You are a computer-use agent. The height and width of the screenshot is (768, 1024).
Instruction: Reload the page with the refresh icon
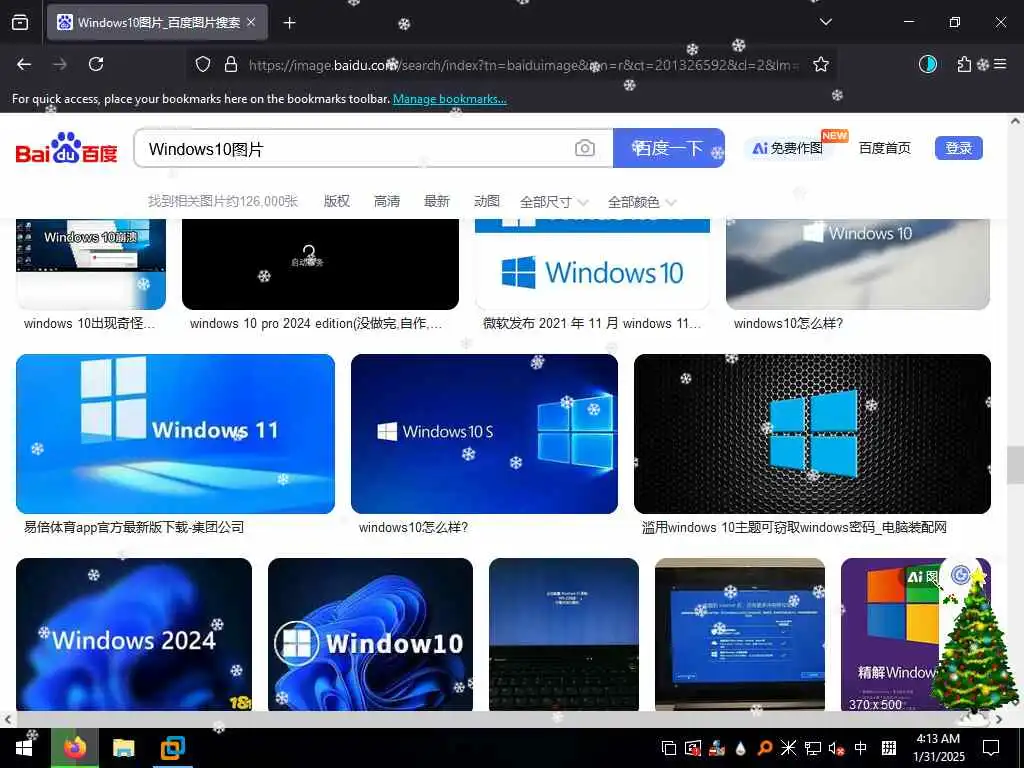[96, 64]
